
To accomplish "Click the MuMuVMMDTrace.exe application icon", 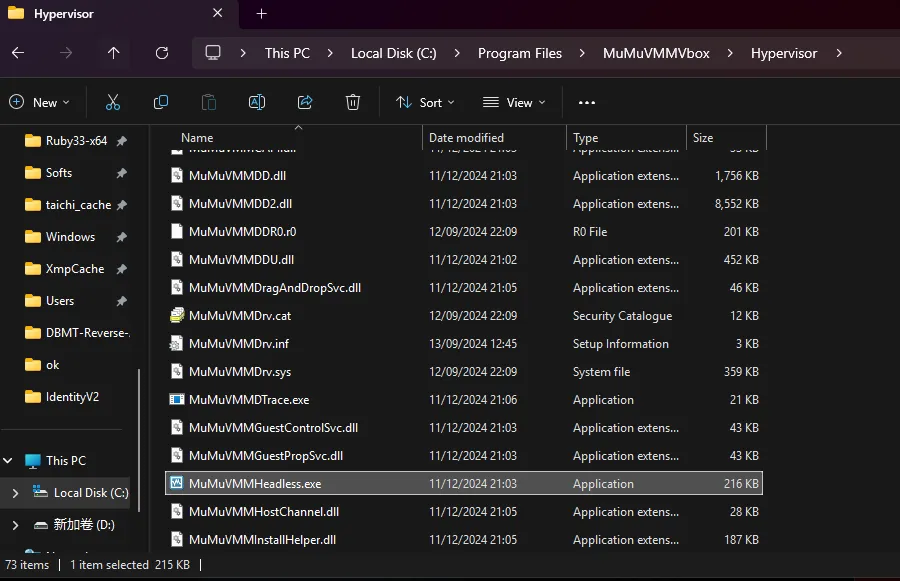I will pyautogui.click(x=177, y=399).
